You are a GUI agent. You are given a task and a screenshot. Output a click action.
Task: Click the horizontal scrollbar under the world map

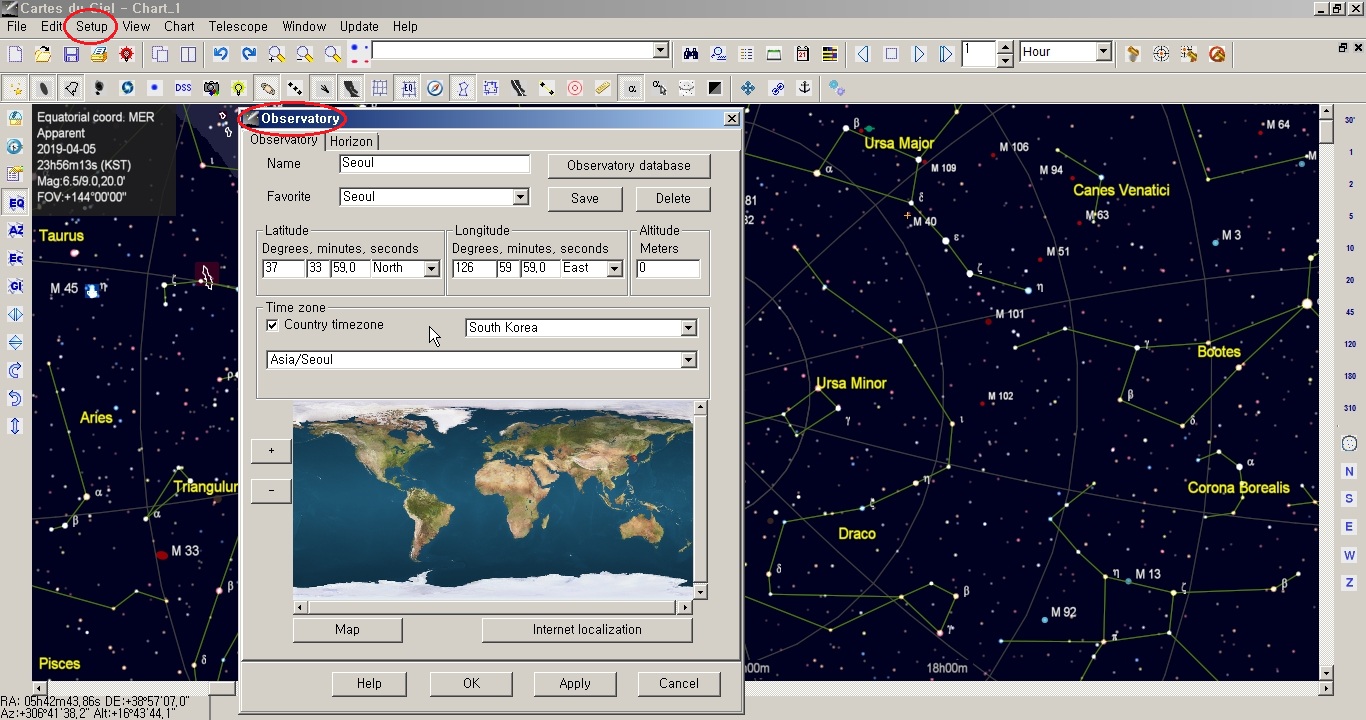492,607
